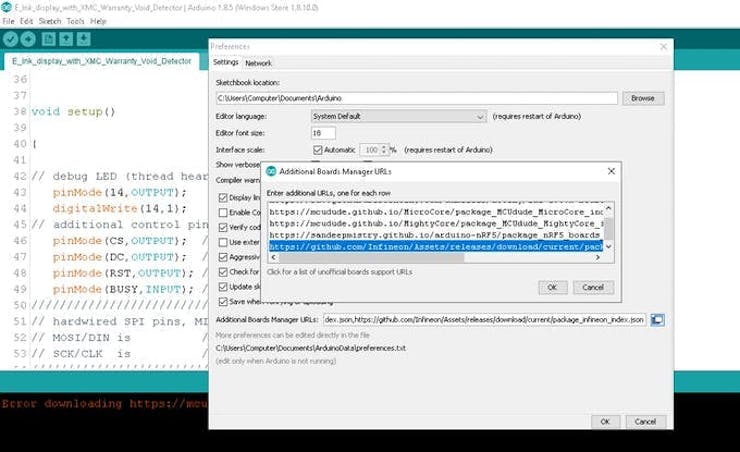Toggle the Enable Code Folding checkbox
Screen dimensions: 740x452
(223, 212)
